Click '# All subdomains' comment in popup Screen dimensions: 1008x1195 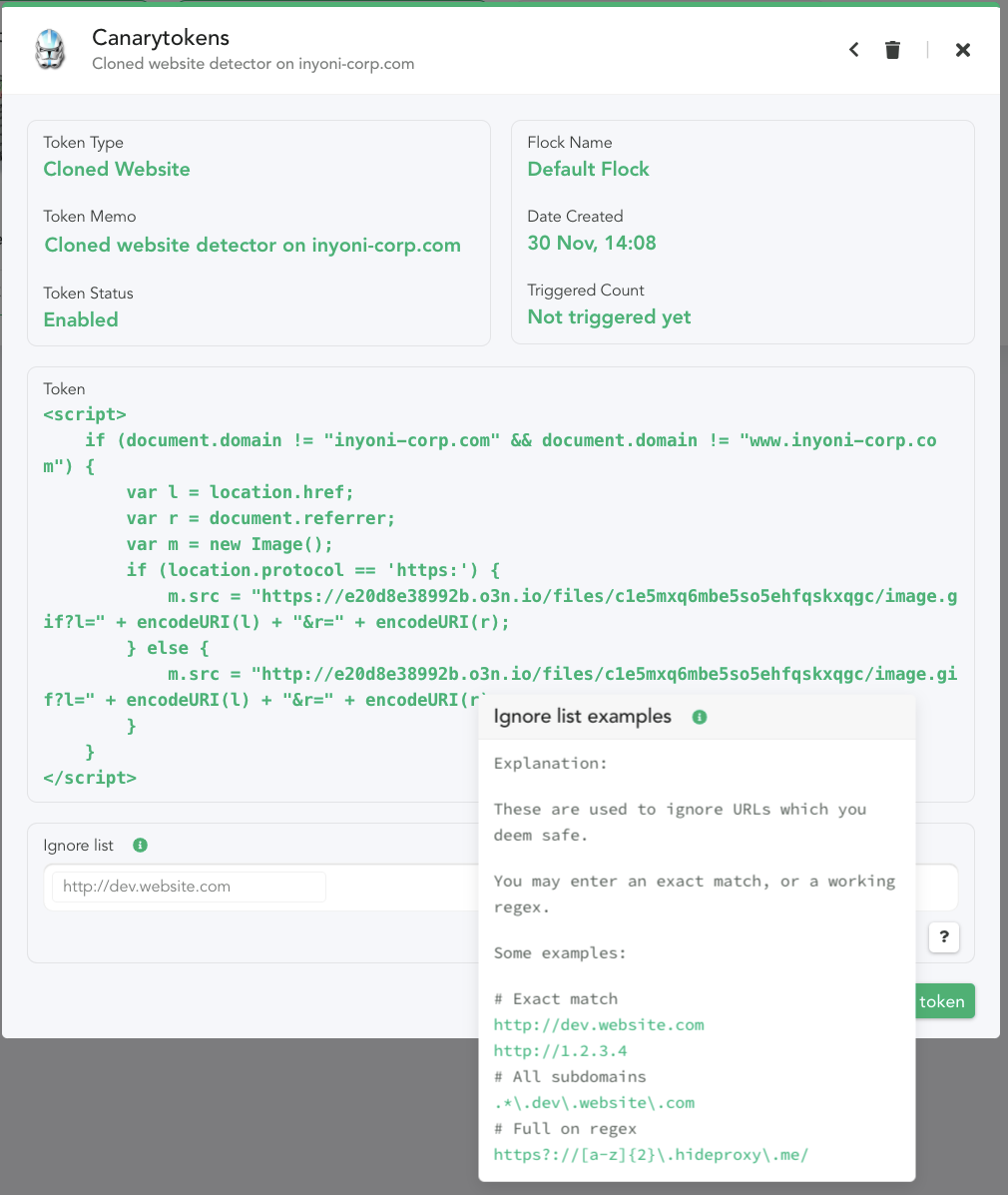coord(570,1077)
